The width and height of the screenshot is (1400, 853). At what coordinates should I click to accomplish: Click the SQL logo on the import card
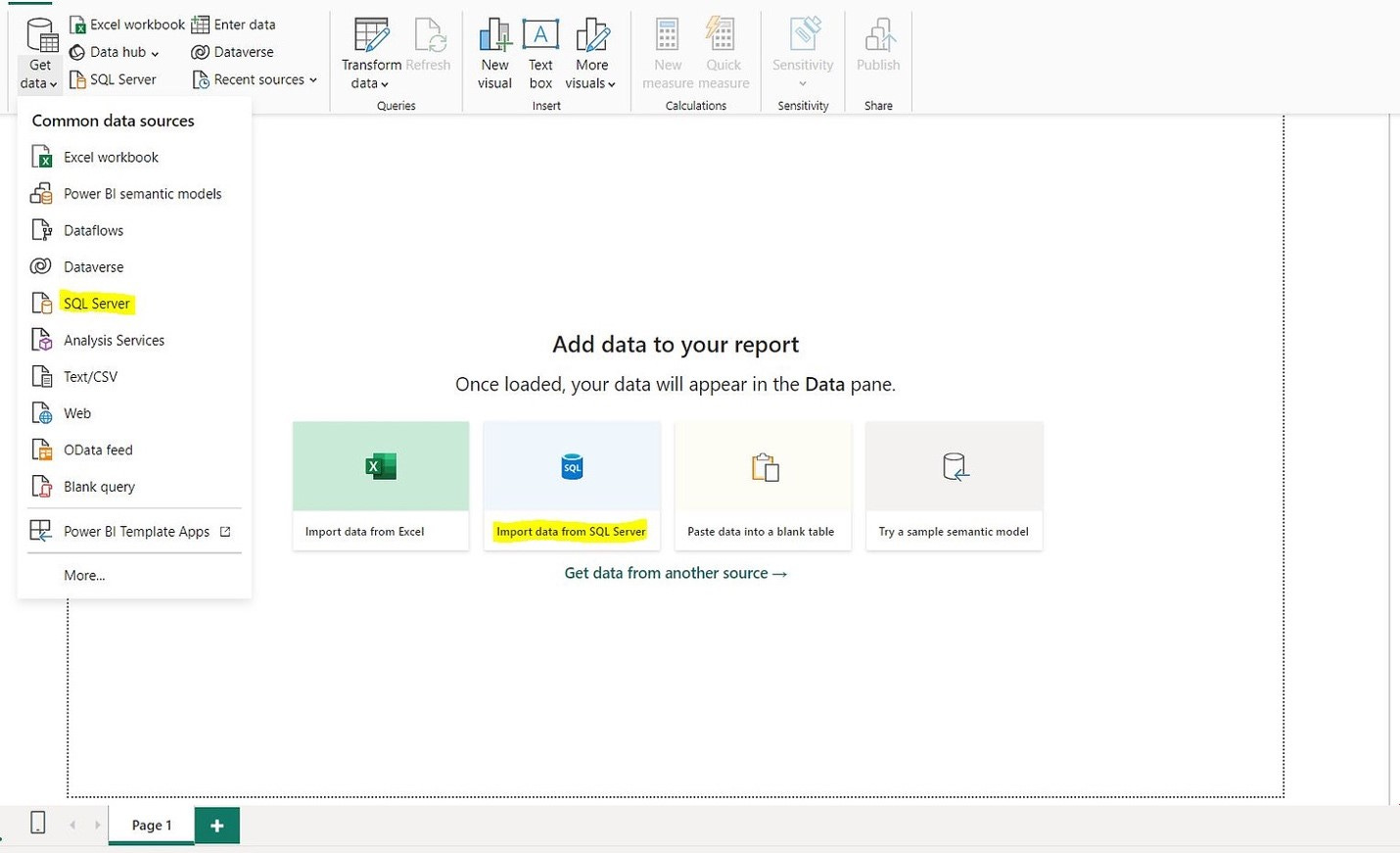click(x=572, y=467)
